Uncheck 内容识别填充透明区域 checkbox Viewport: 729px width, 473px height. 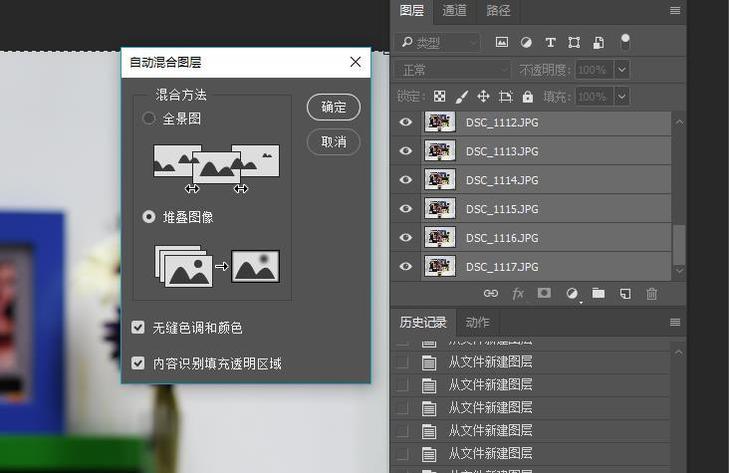point(139,363)
